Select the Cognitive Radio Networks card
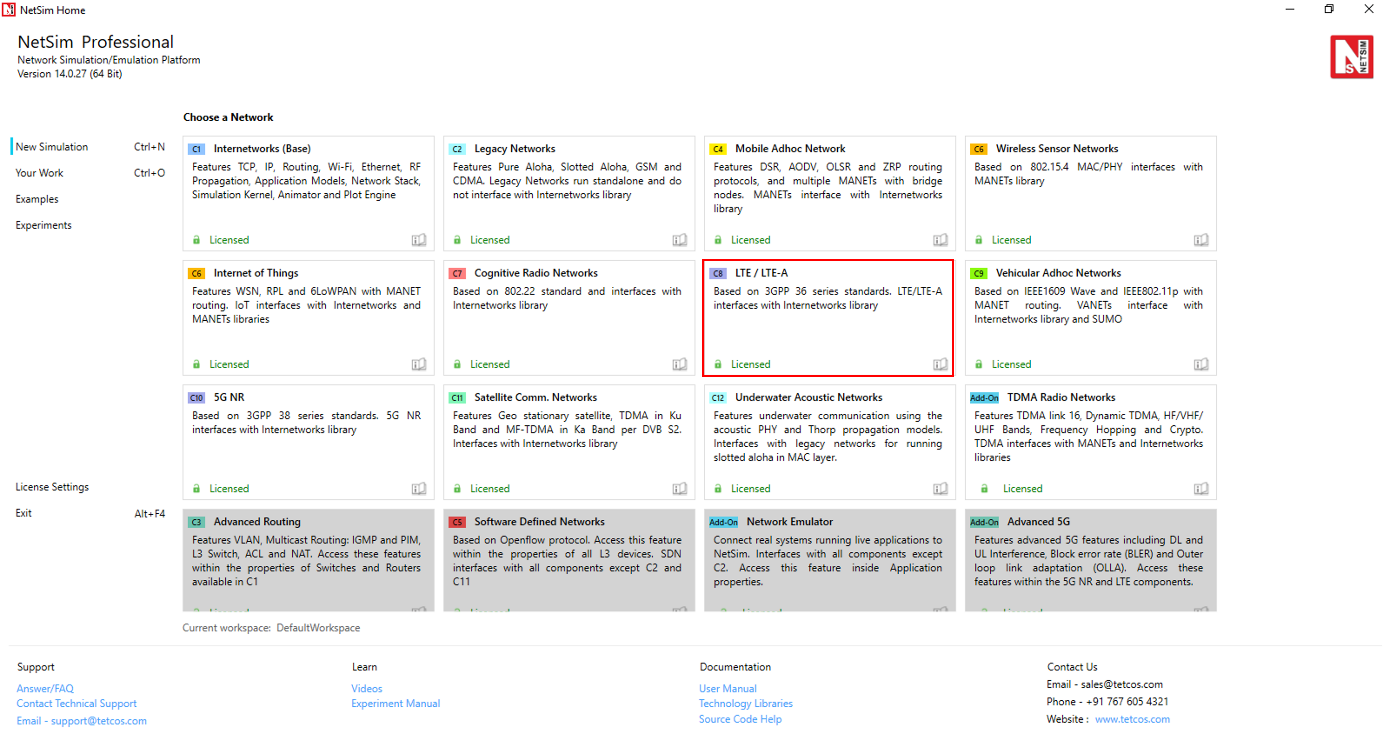The height and width of the screenshot is (734, 1383). click(x=568, y=315)
